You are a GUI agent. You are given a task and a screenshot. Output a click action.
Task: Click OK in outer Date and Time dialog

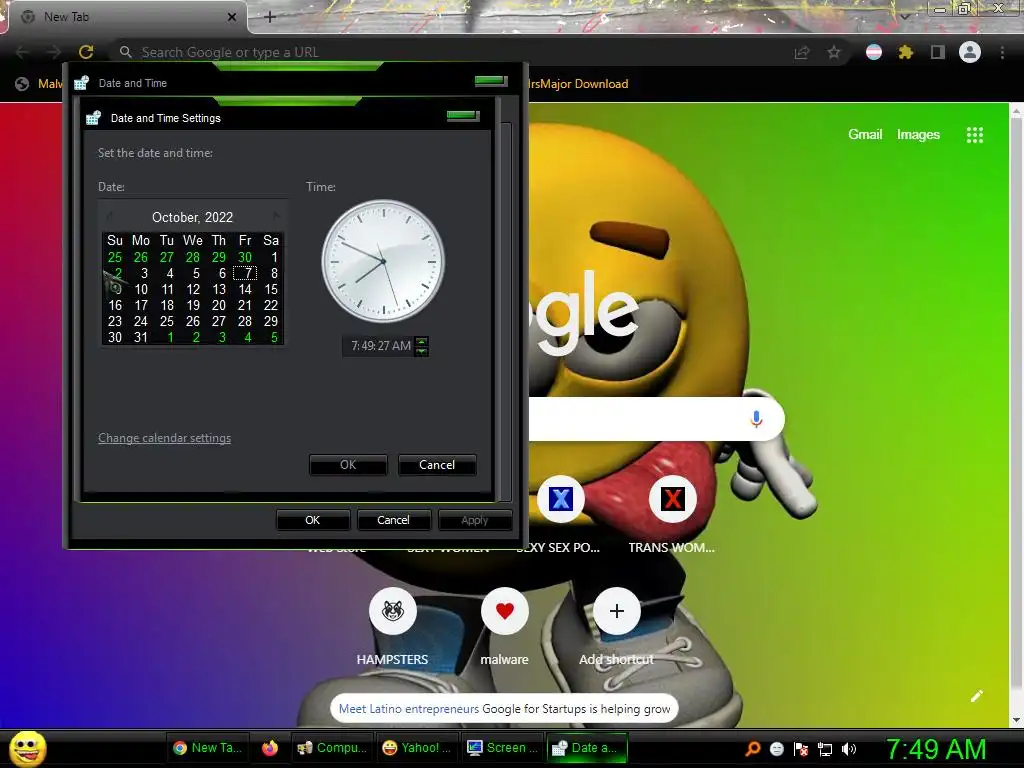(313, 520)
